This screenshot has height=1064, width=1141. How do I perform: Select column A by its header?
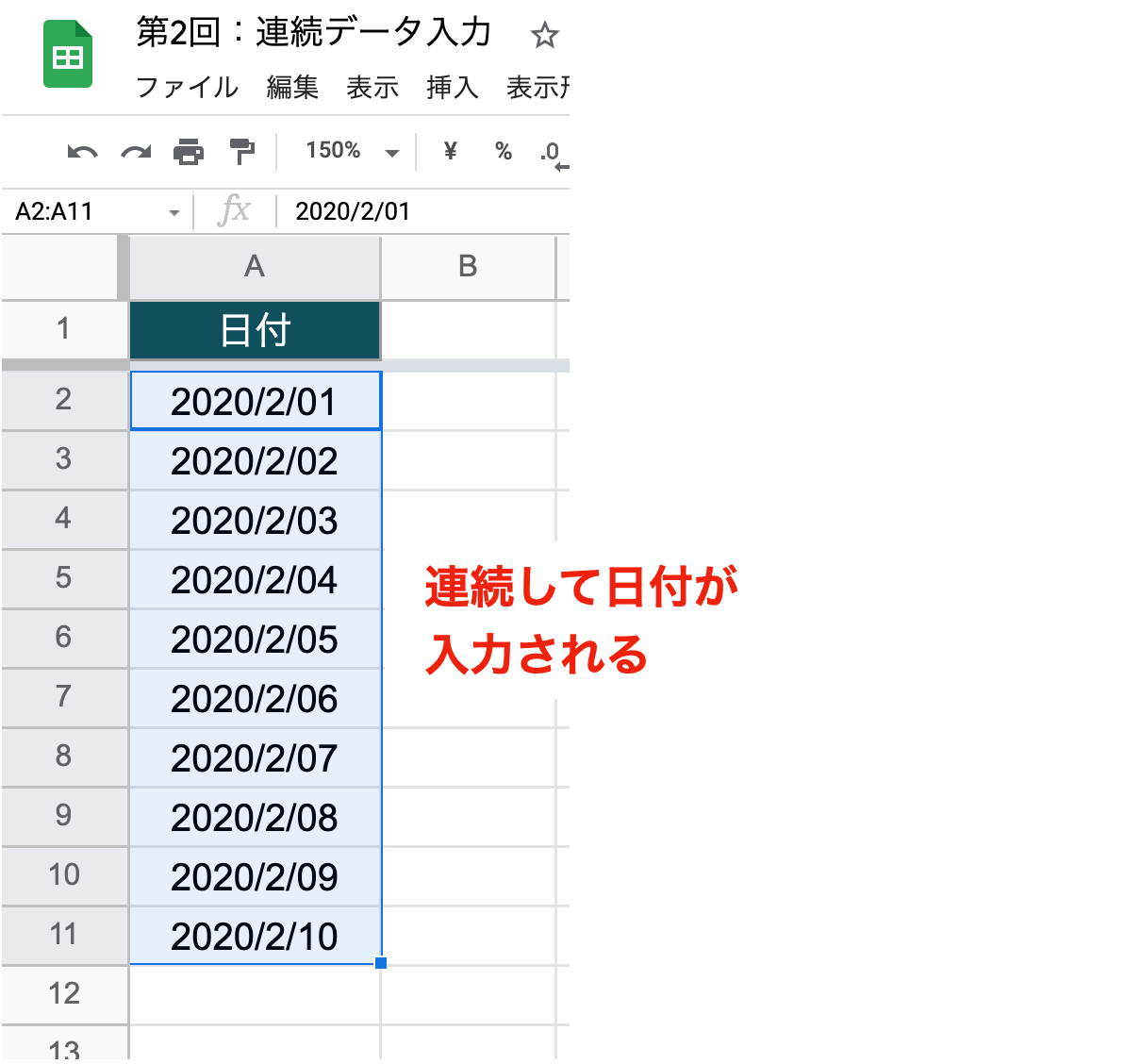pos(253,267)
